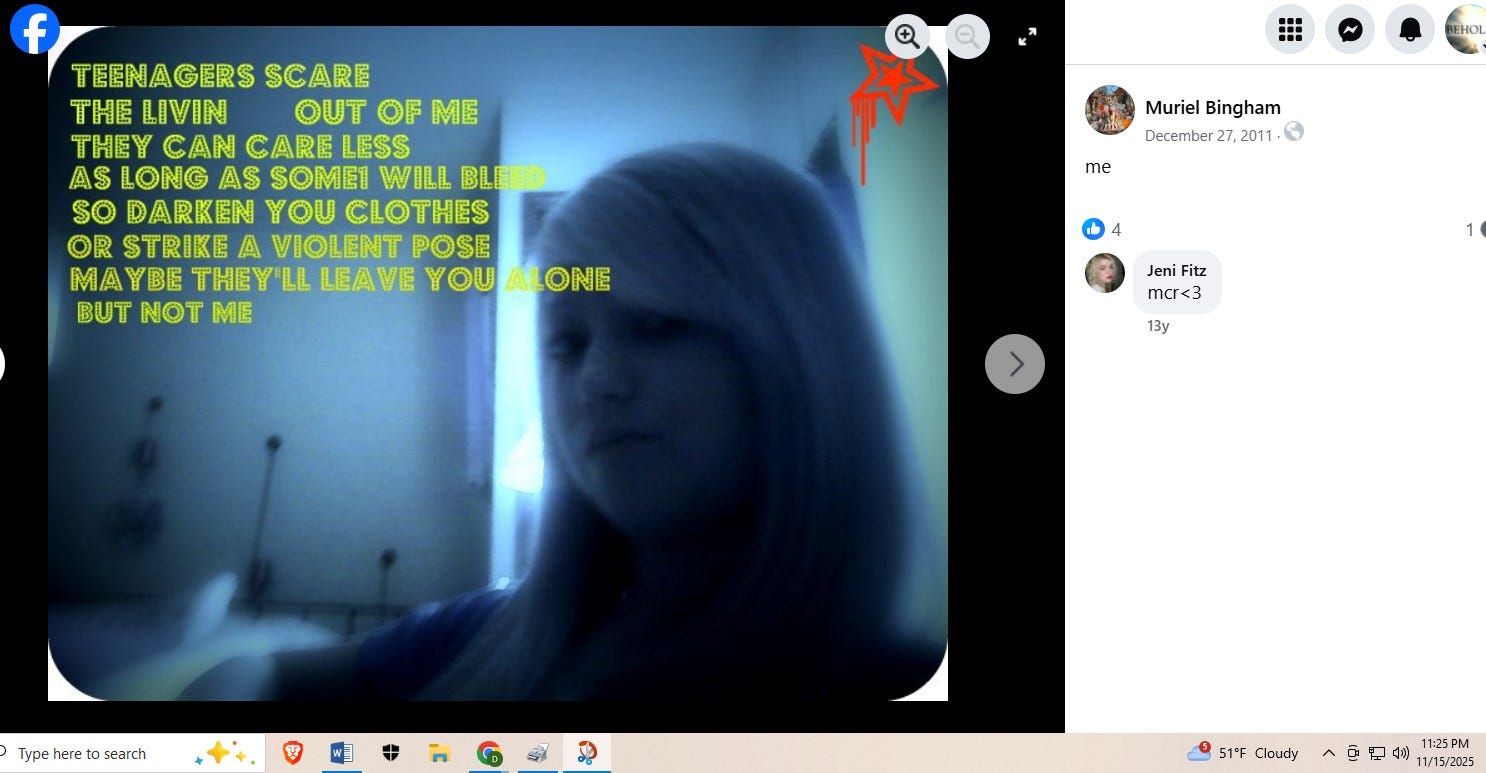
Task: Open Jeni Fitz's profile name link
Action: (x=1176, y=270)
